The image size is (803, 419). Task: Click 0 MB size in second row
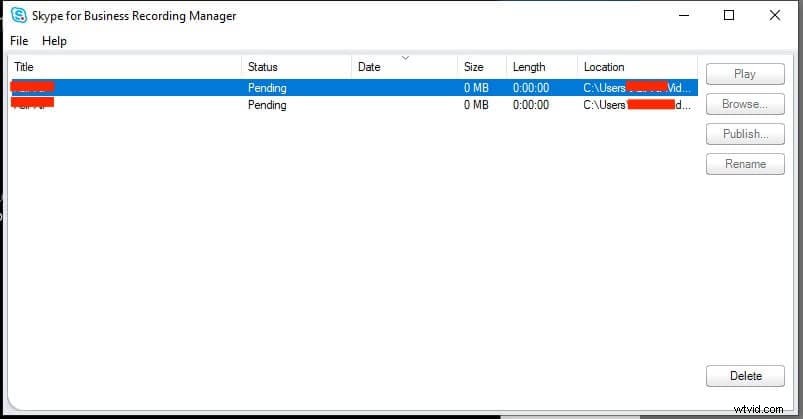coord(476,105)
